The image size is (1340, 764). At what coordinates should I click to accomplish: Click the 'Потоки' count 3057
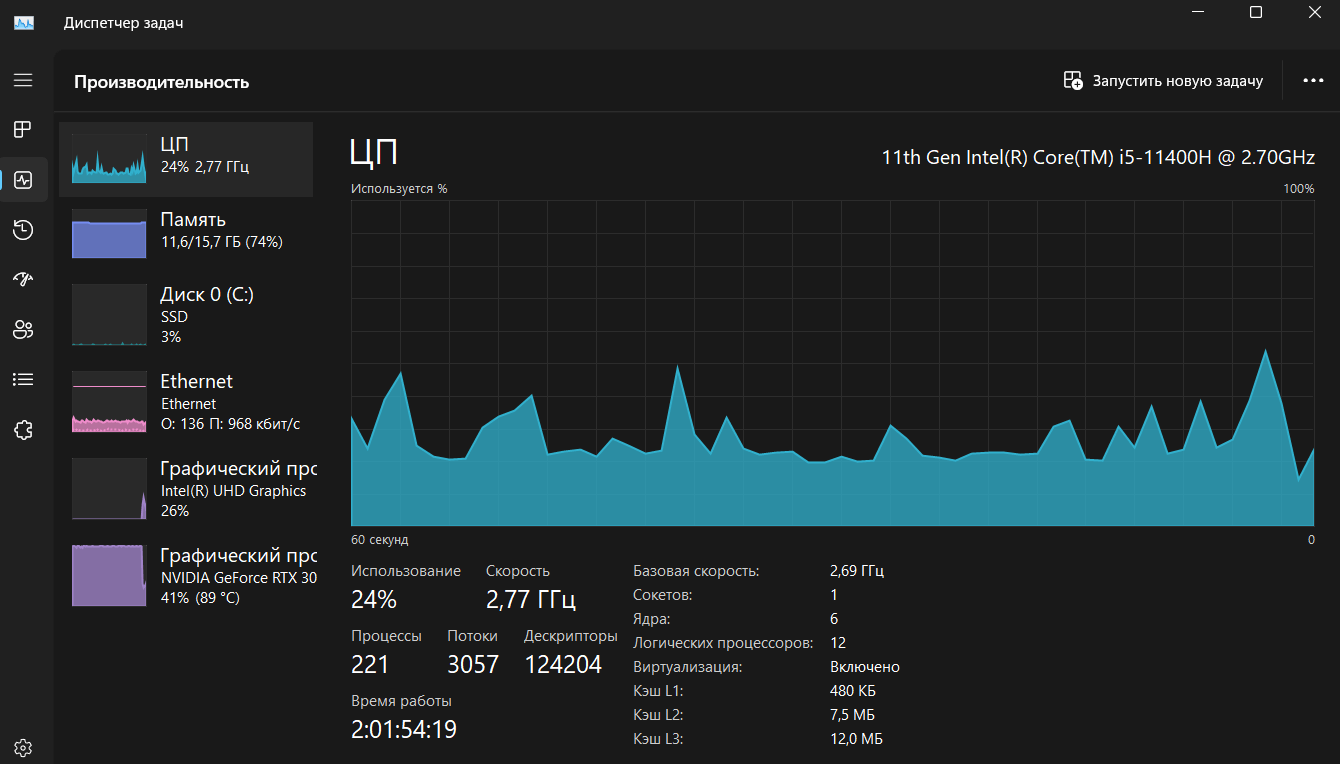473,664
